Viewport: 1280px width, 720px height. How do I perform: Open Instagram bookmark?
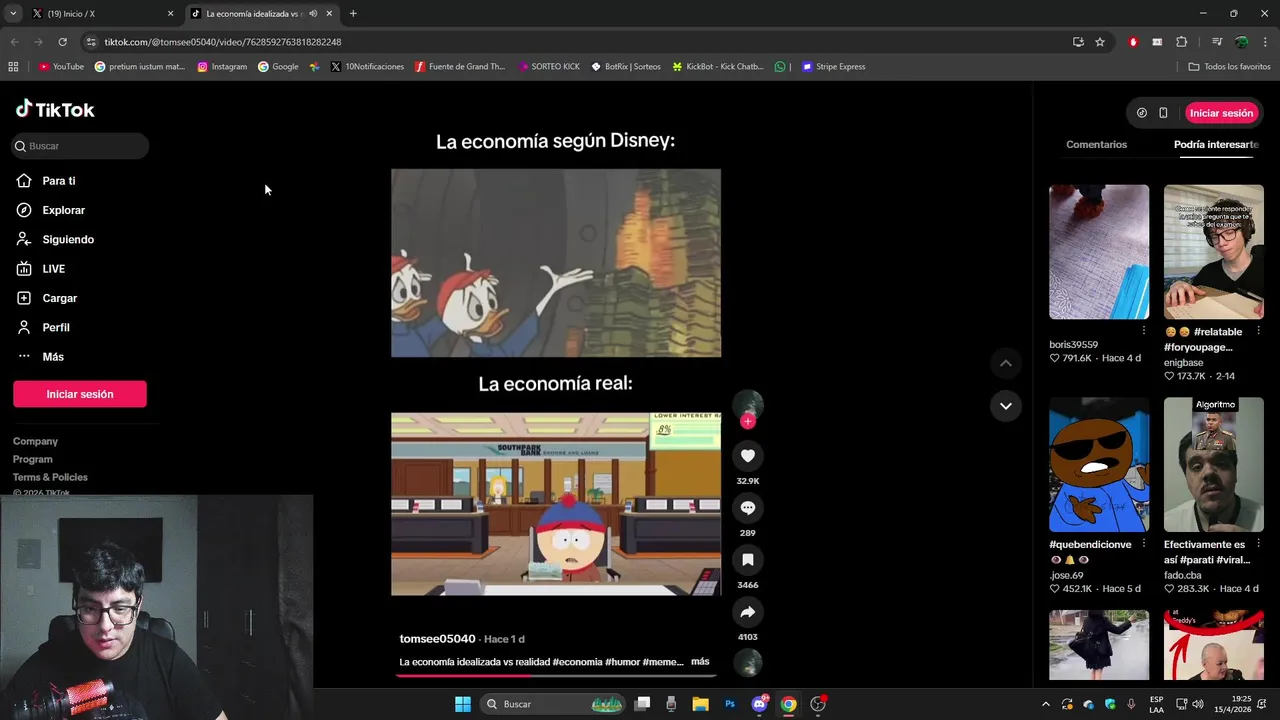click(222, 67)
